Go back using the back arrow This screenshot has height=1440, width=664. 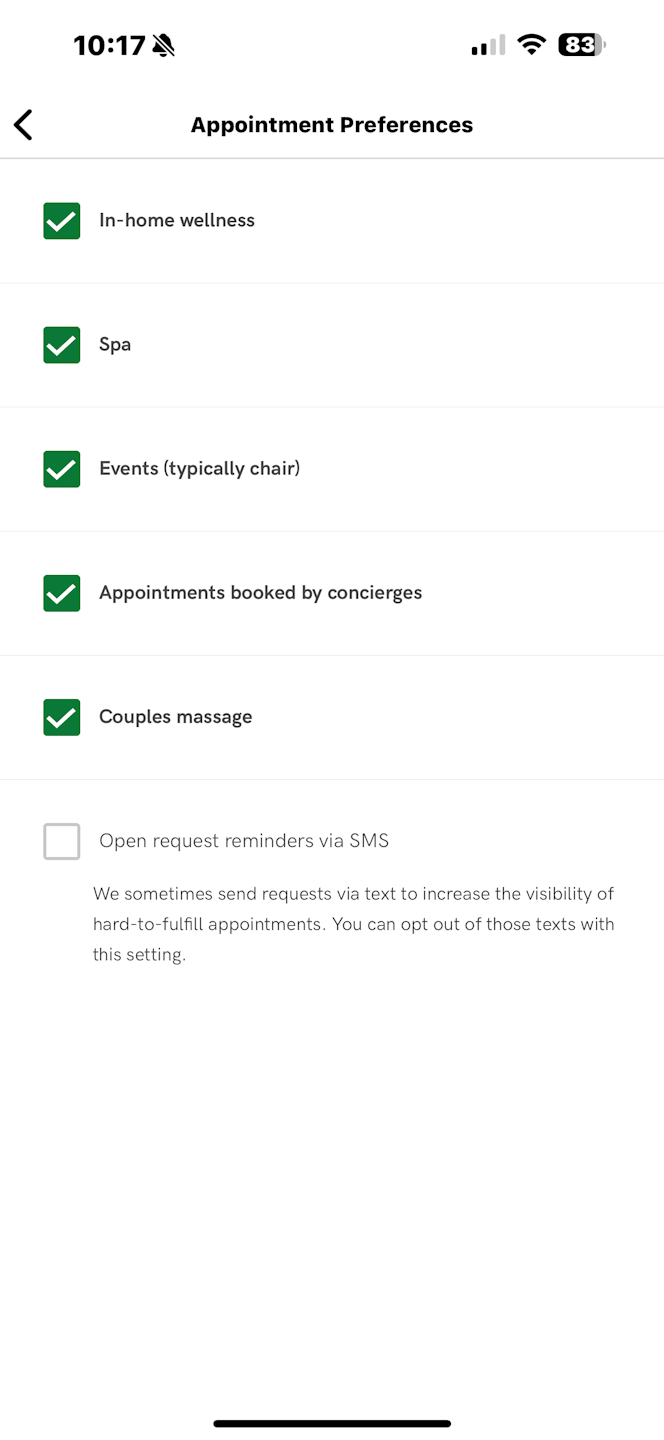[x=24, y=125]
